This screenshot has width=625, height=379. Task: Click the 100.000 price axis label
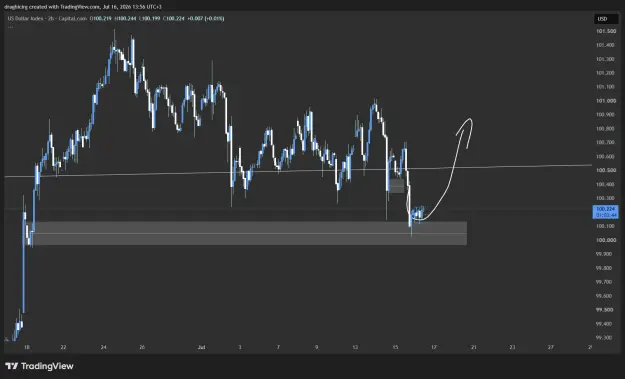click(x=605, y=240)
